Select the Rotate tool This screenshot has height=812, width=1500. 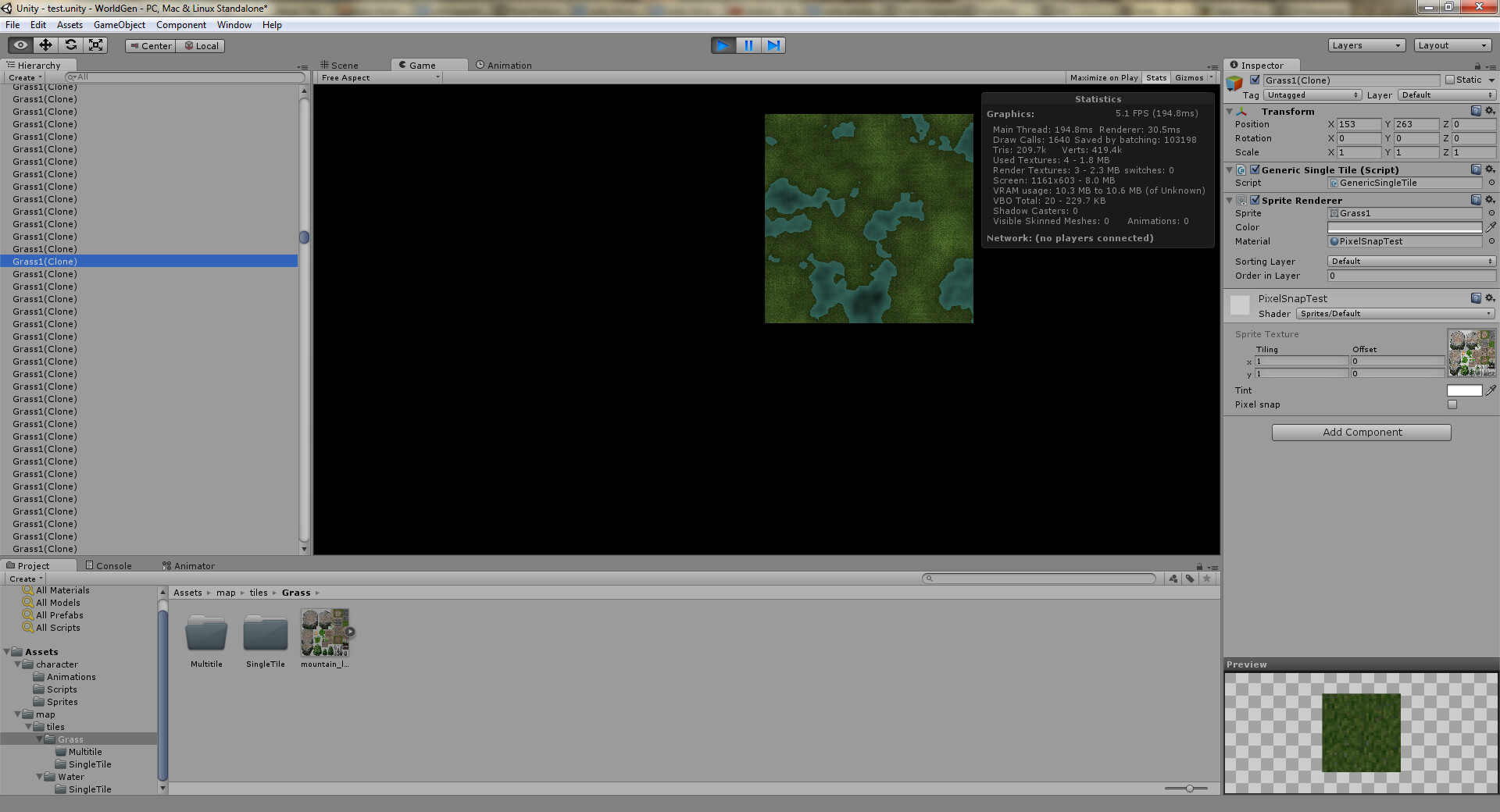tap(71, 45)
